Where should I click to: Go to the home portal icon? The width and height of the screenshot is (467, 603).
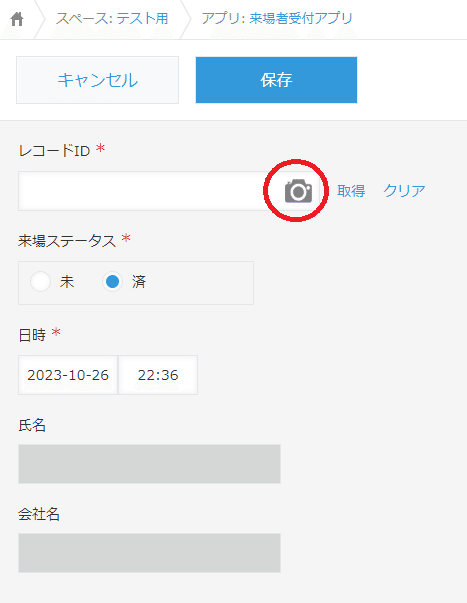click(x=17, y=19)
